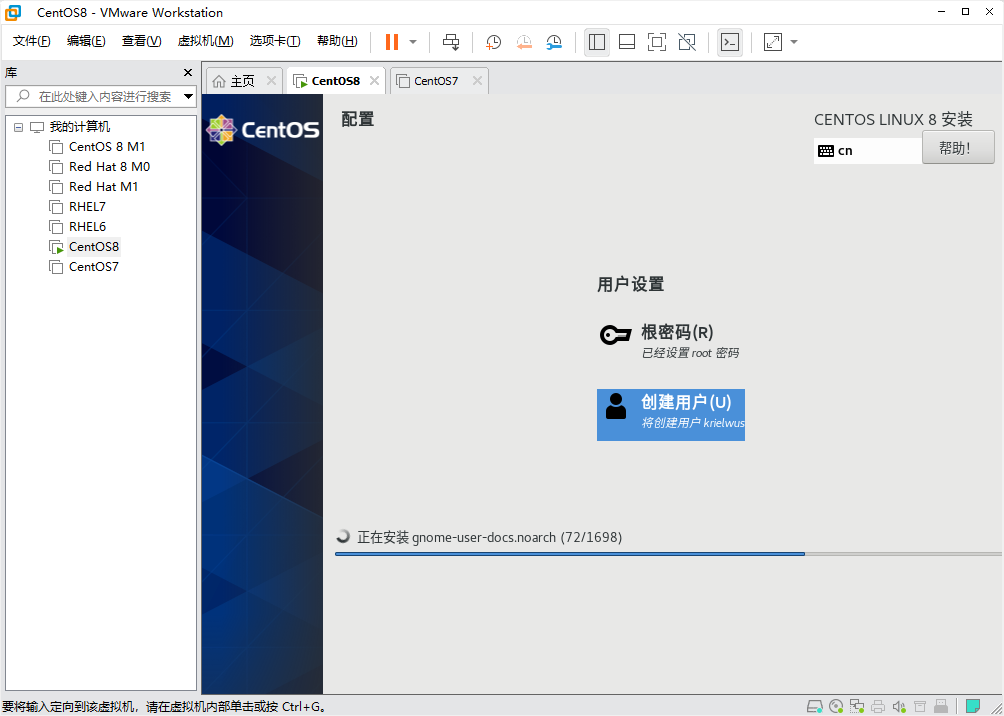Screen dimensions: 1004x716
Task: Click the 正在安装 gnome-user-docs.noarch status text
Action: [x=489, y=537]
